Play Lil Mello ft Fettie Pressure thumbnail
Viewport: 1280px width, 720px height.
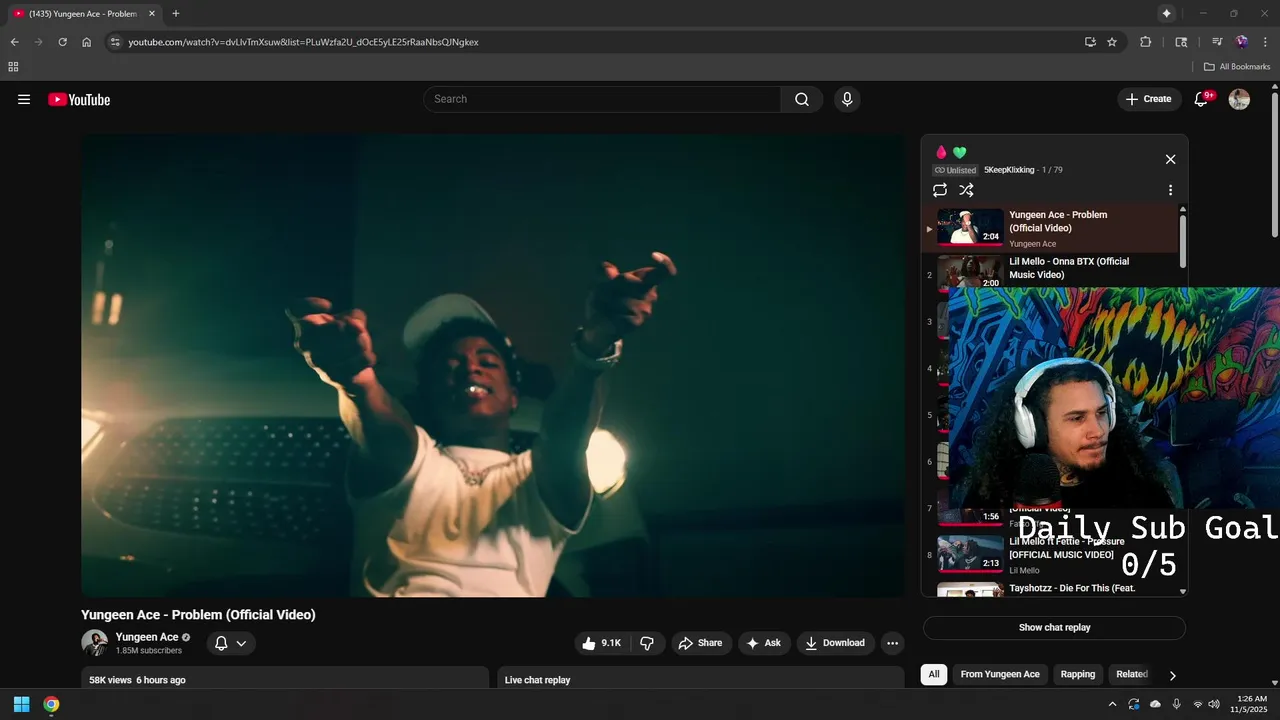coord(970,553)
